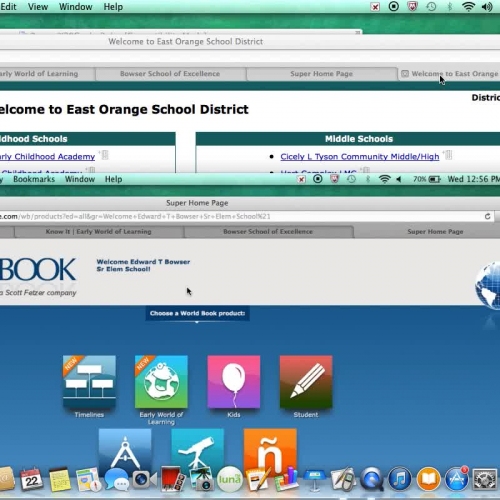The width and height of the screenshot is (500, 500).
Task: Click the Choose a World Book product label
Action: pyautogui.click(x=197, y=313)
